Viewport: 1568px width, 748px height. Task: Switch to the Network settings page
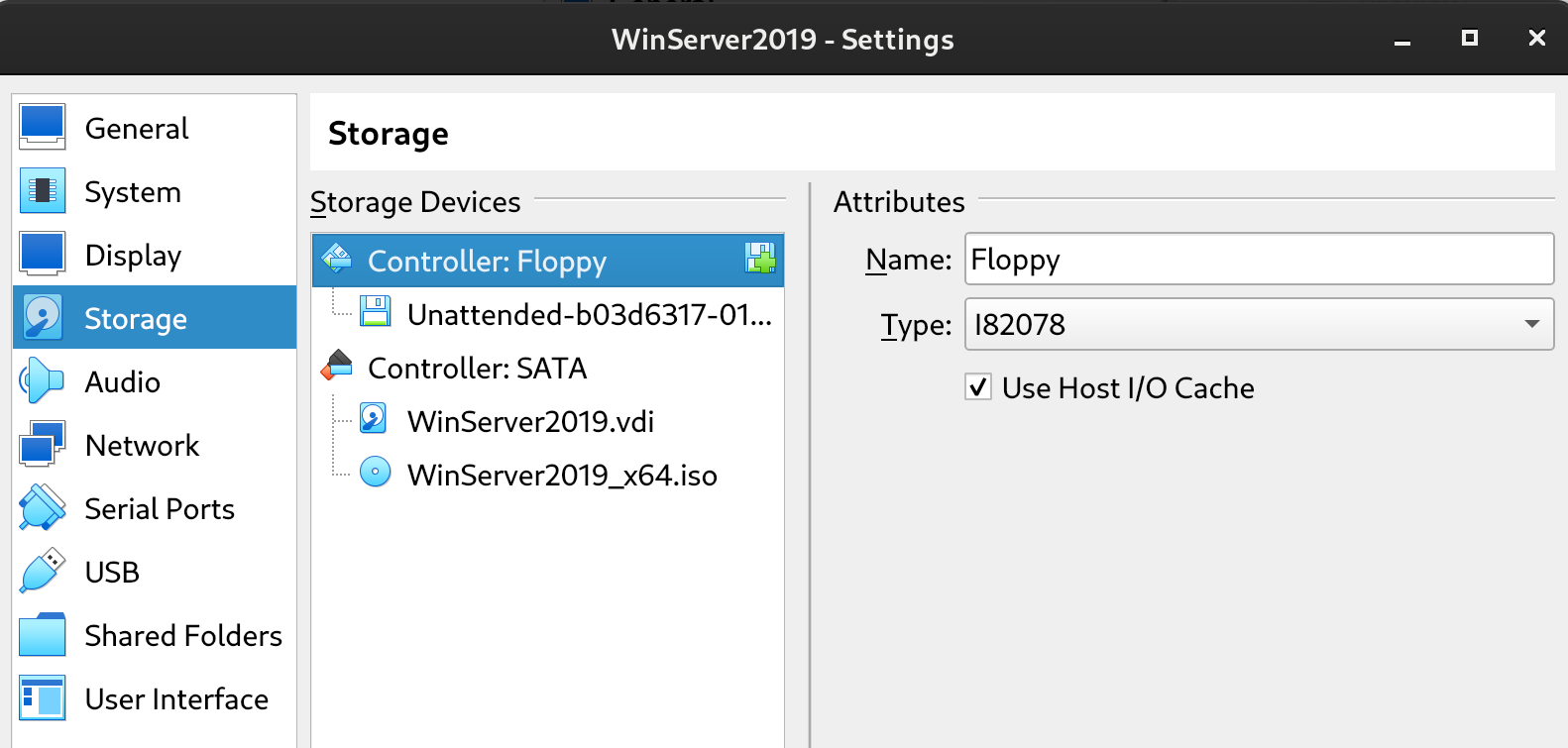[142, 446]
